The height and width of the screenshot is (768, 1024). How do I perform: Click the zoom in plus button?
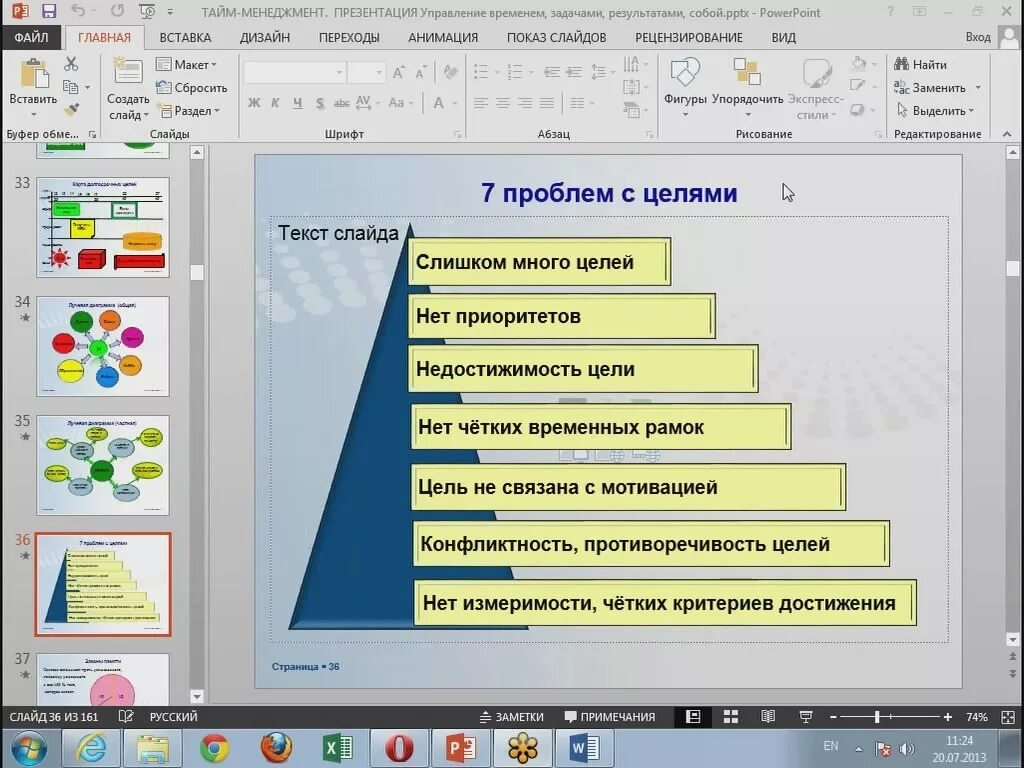948,716
